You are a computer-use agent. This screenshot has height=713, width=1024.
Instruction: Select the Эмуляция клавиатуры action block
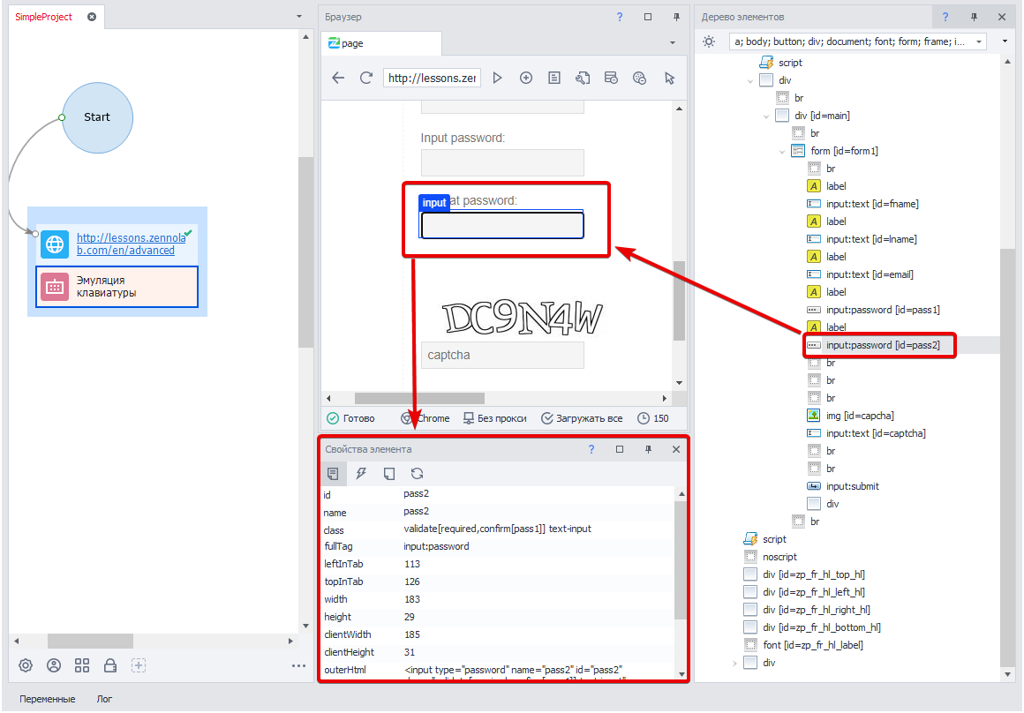tap(117, 286)
